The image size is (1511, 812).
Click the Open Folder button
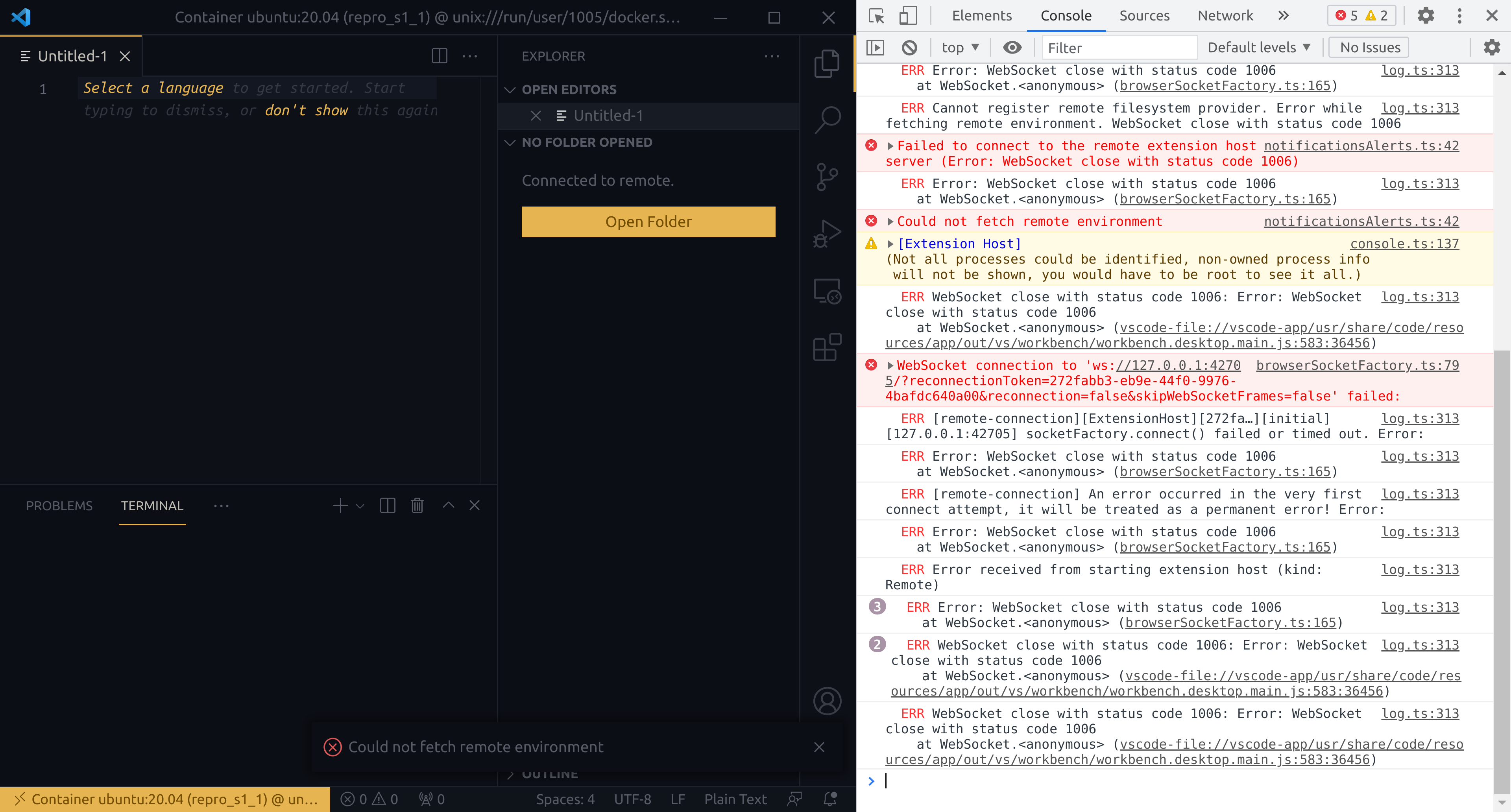point(648,221)
